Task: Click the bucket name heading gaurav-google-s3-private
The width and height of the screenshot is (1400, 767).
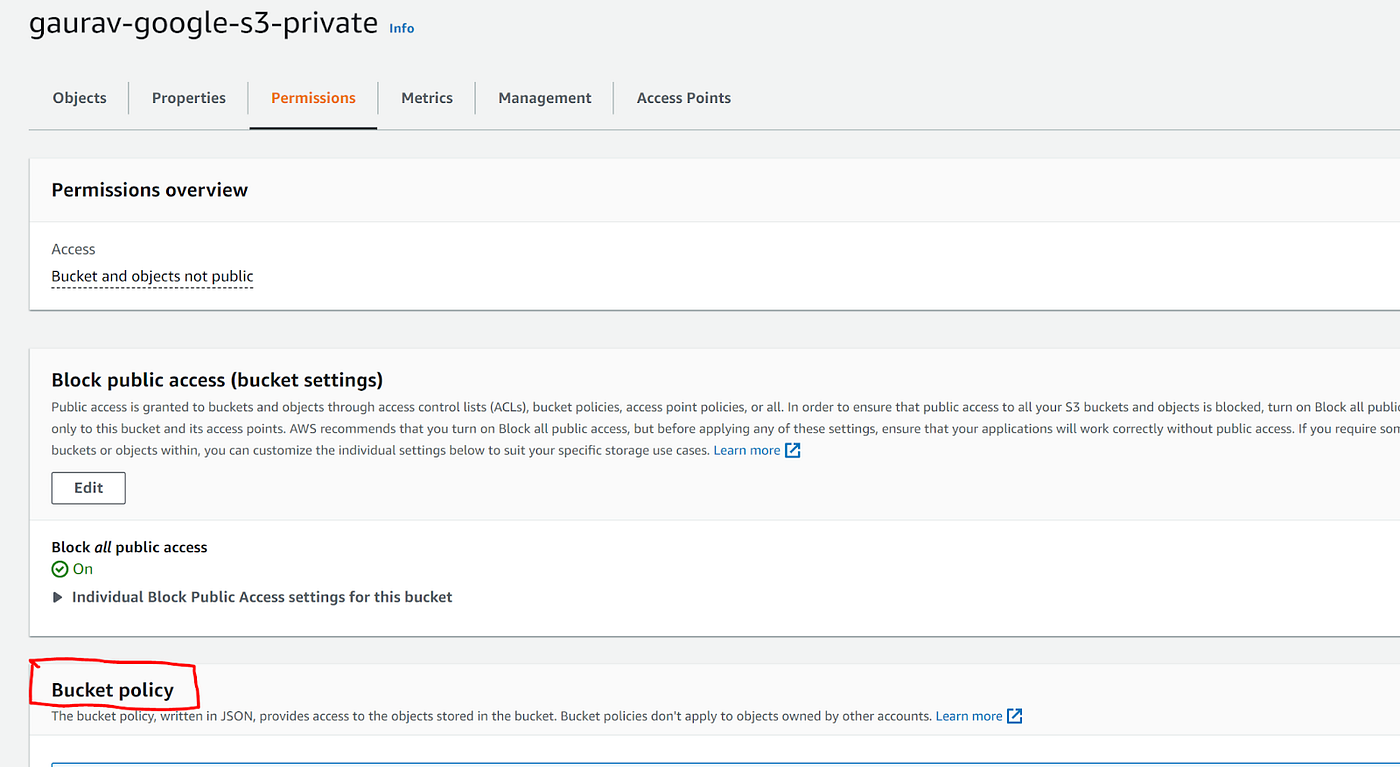Action: 203,22
